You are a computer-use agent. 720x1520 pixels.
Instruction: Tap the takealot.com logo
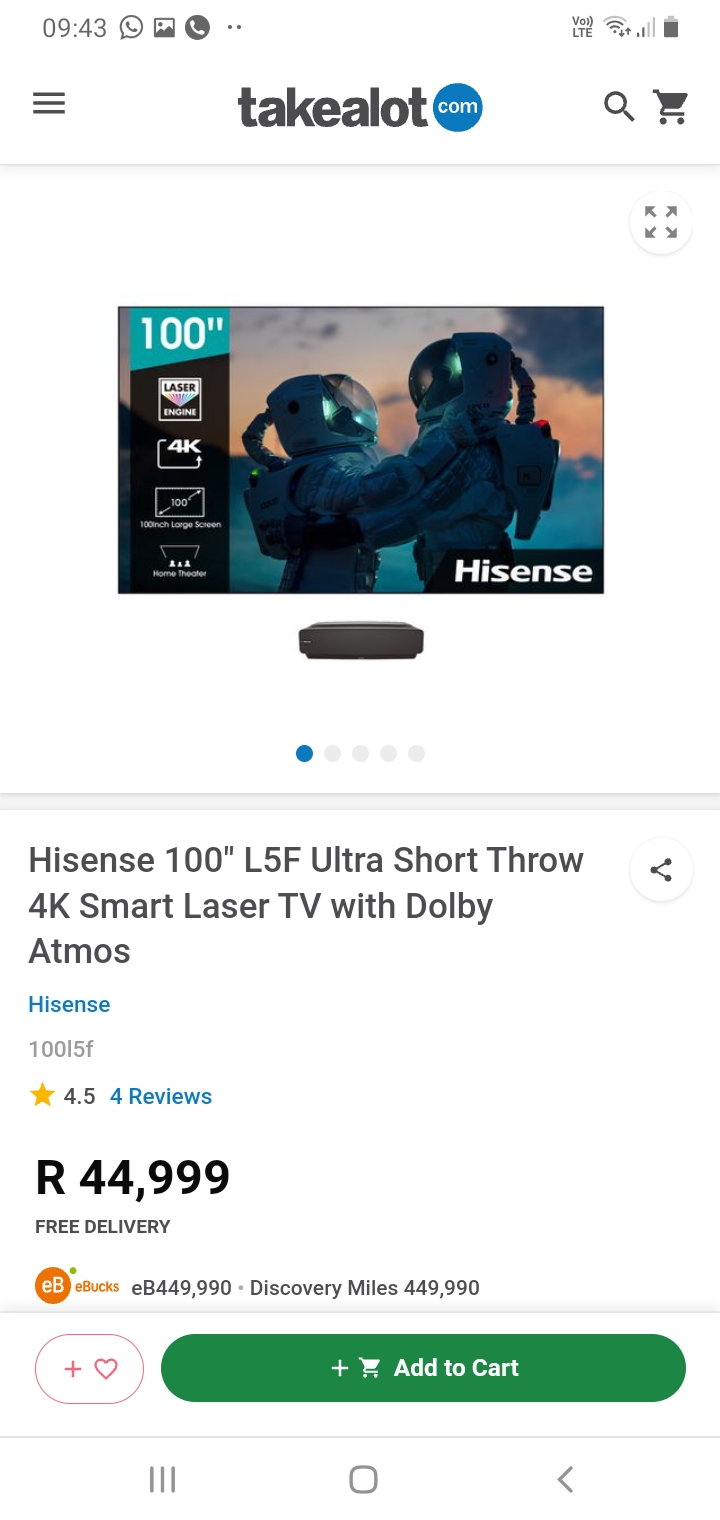coord(360,107)
